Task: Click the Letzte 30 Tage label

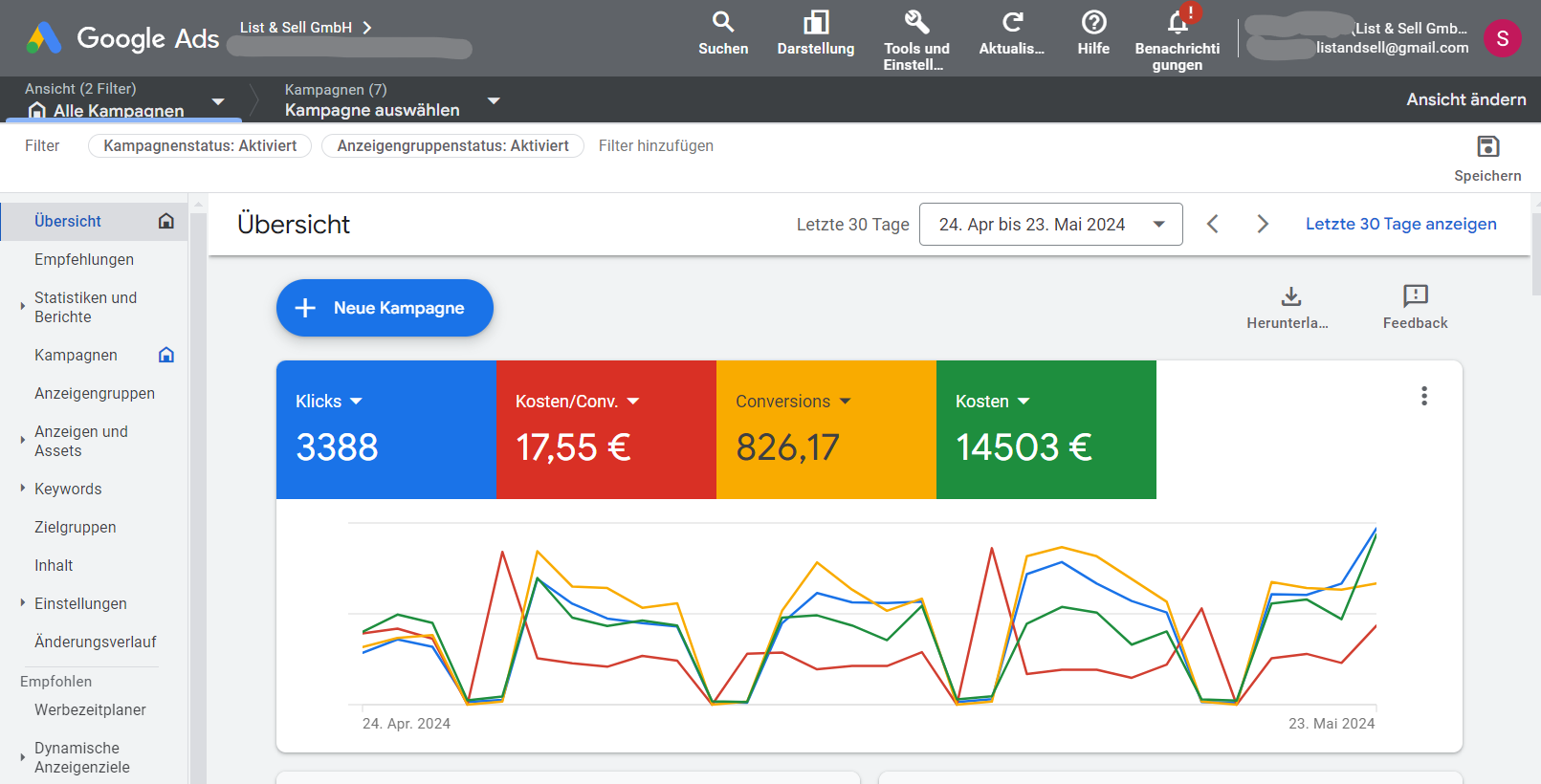Action: (x=852, y=224)
